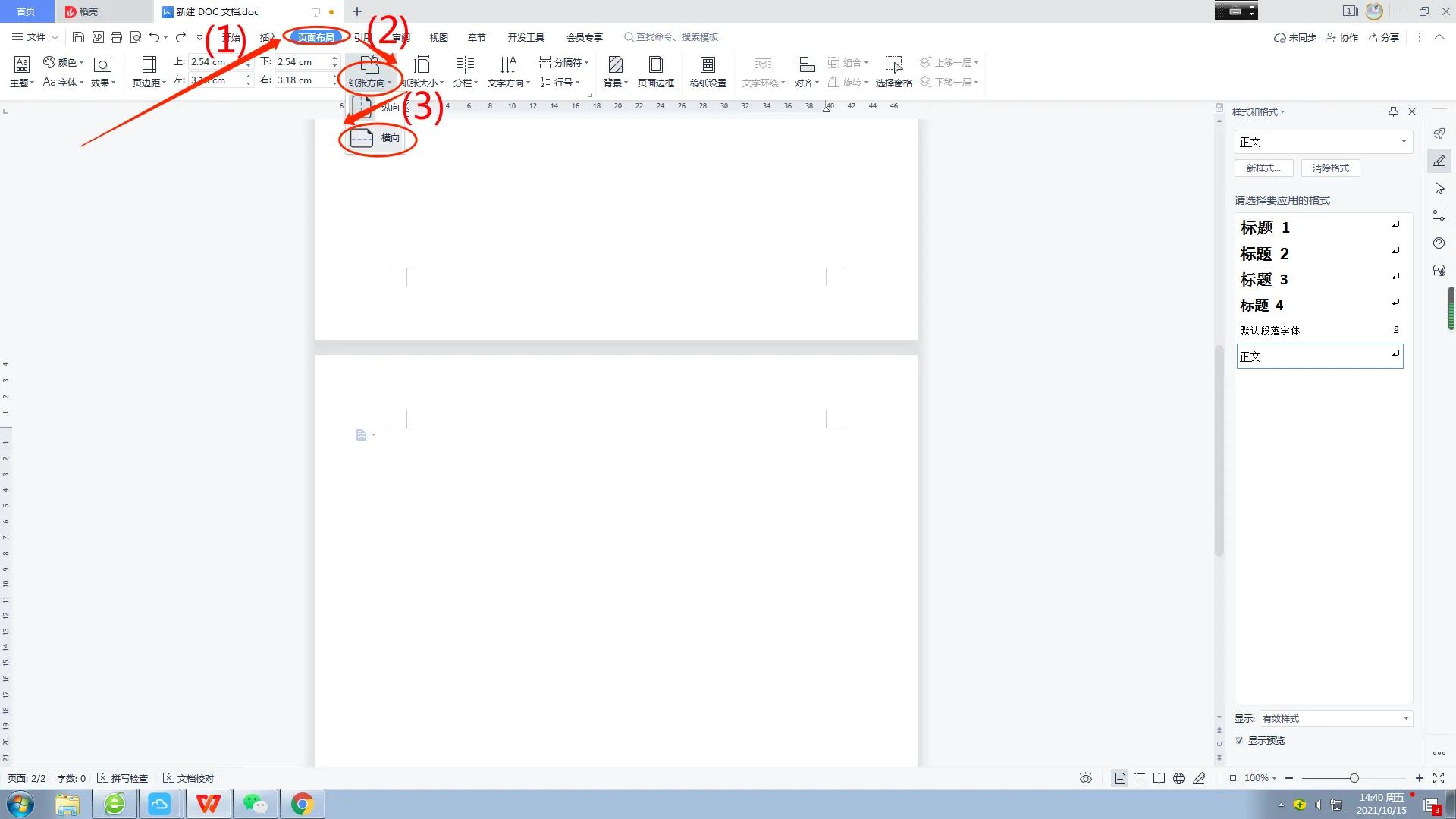Collapse the ribbon with chevron
Screen dimensions: 1456x819
(1439, 37)
